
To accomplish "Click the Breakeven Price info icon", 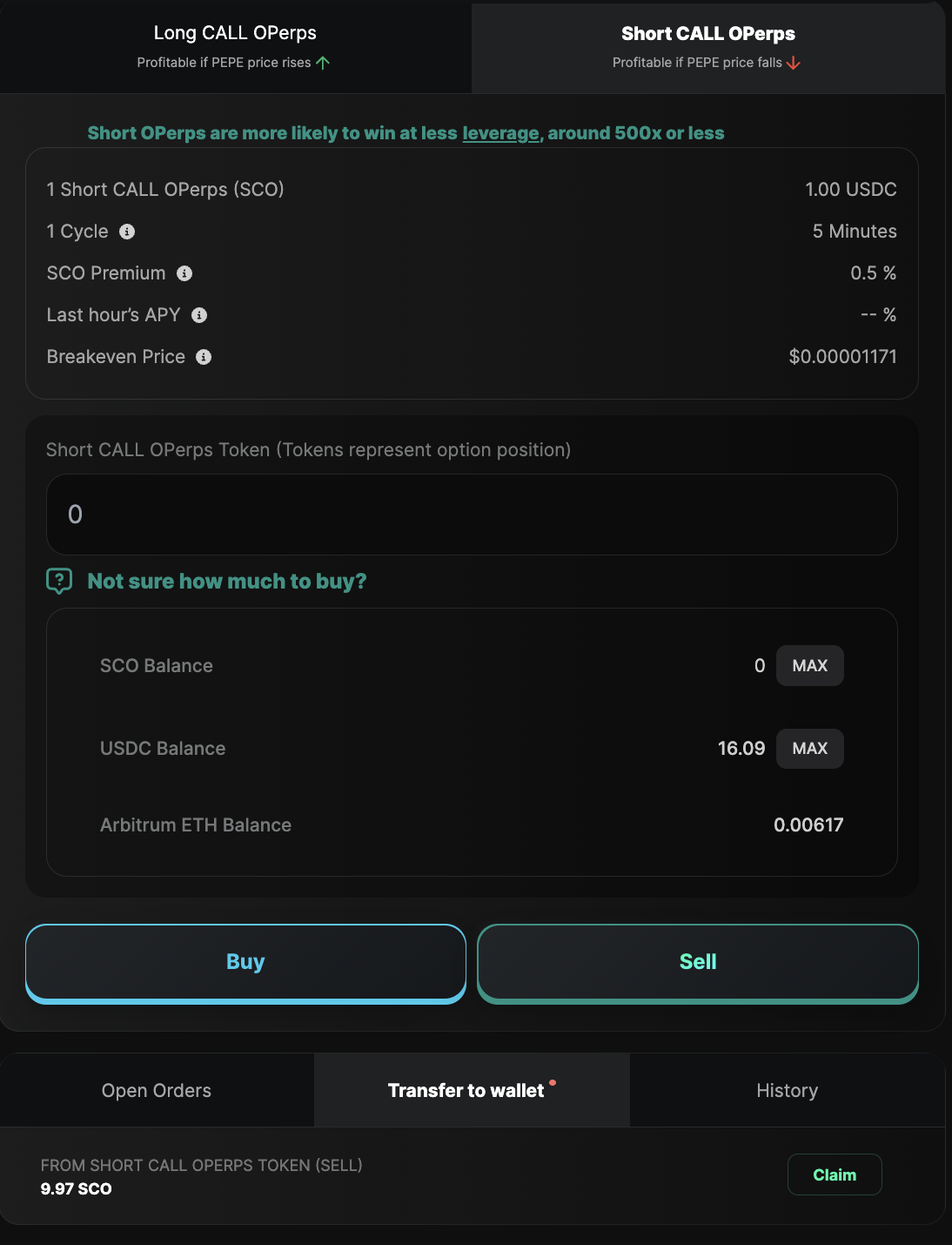I will click(204, 357).
